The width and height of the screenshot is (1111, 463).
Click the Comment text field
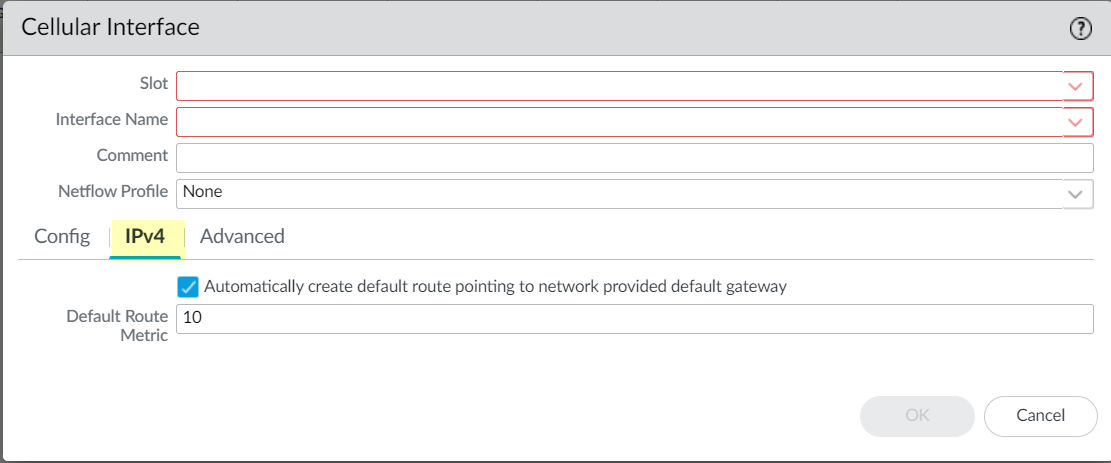pos(634,158)
